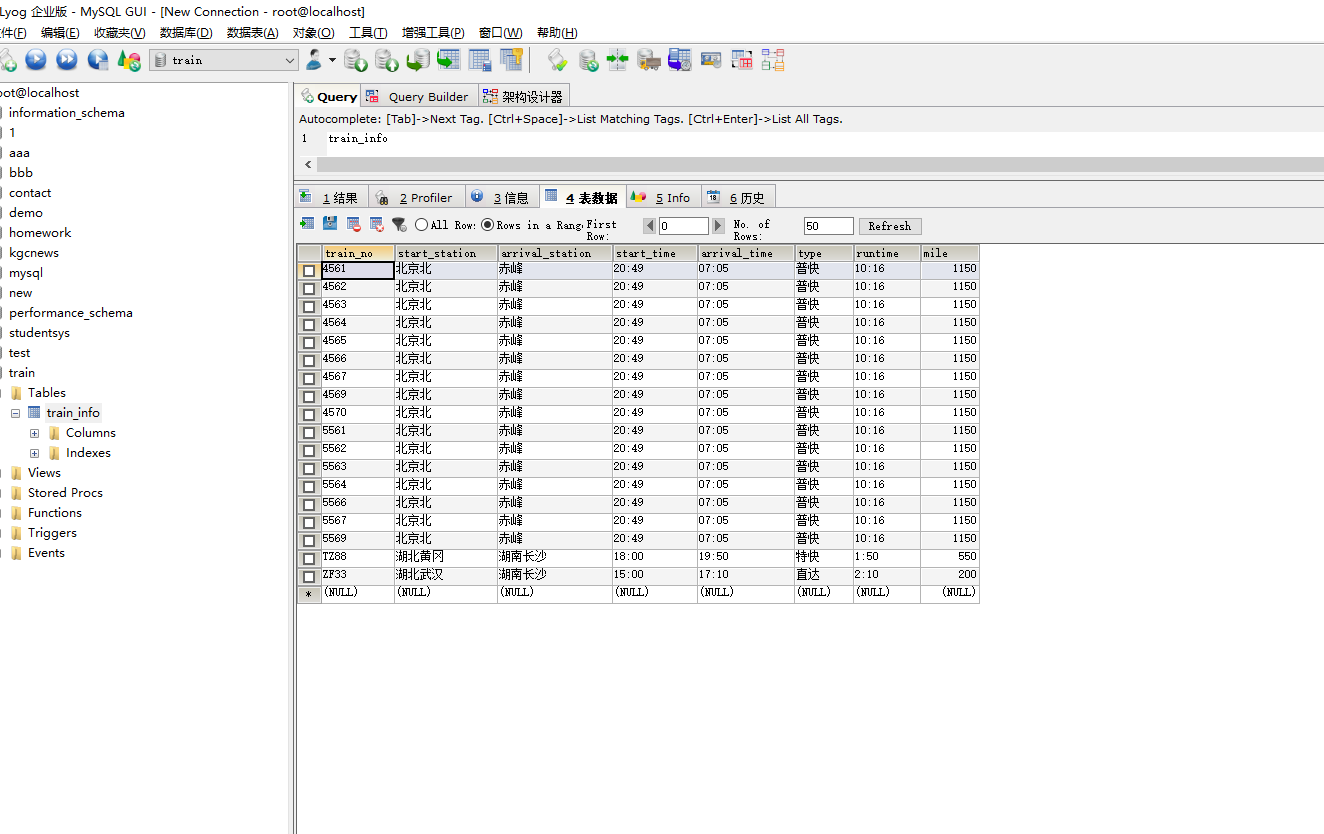
Task: Click the Execute and Edit Resultset icon
Action: [98, 60]
